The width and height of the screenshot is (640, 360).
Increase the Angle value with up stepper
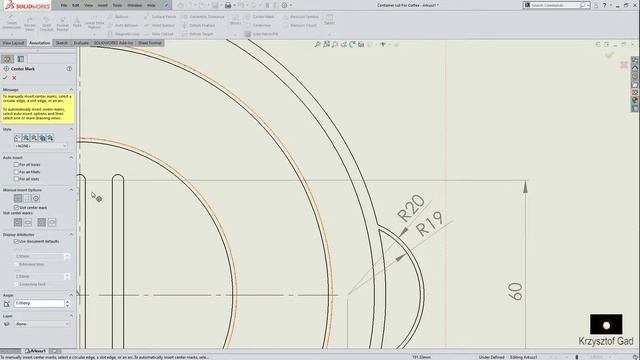pyautogui.click(x=67, y=302)
